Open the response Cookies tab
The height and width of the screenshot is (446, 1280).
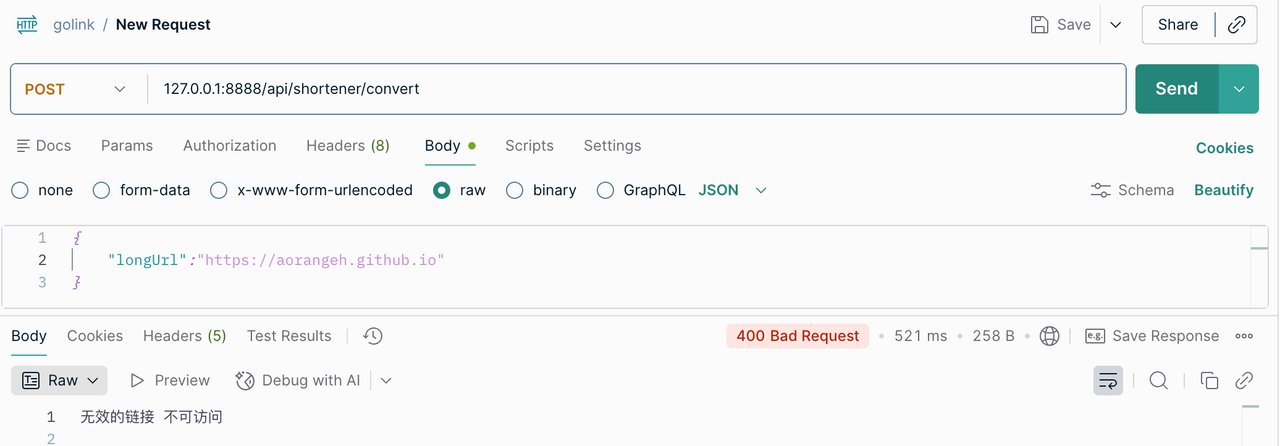coord(95,336)
